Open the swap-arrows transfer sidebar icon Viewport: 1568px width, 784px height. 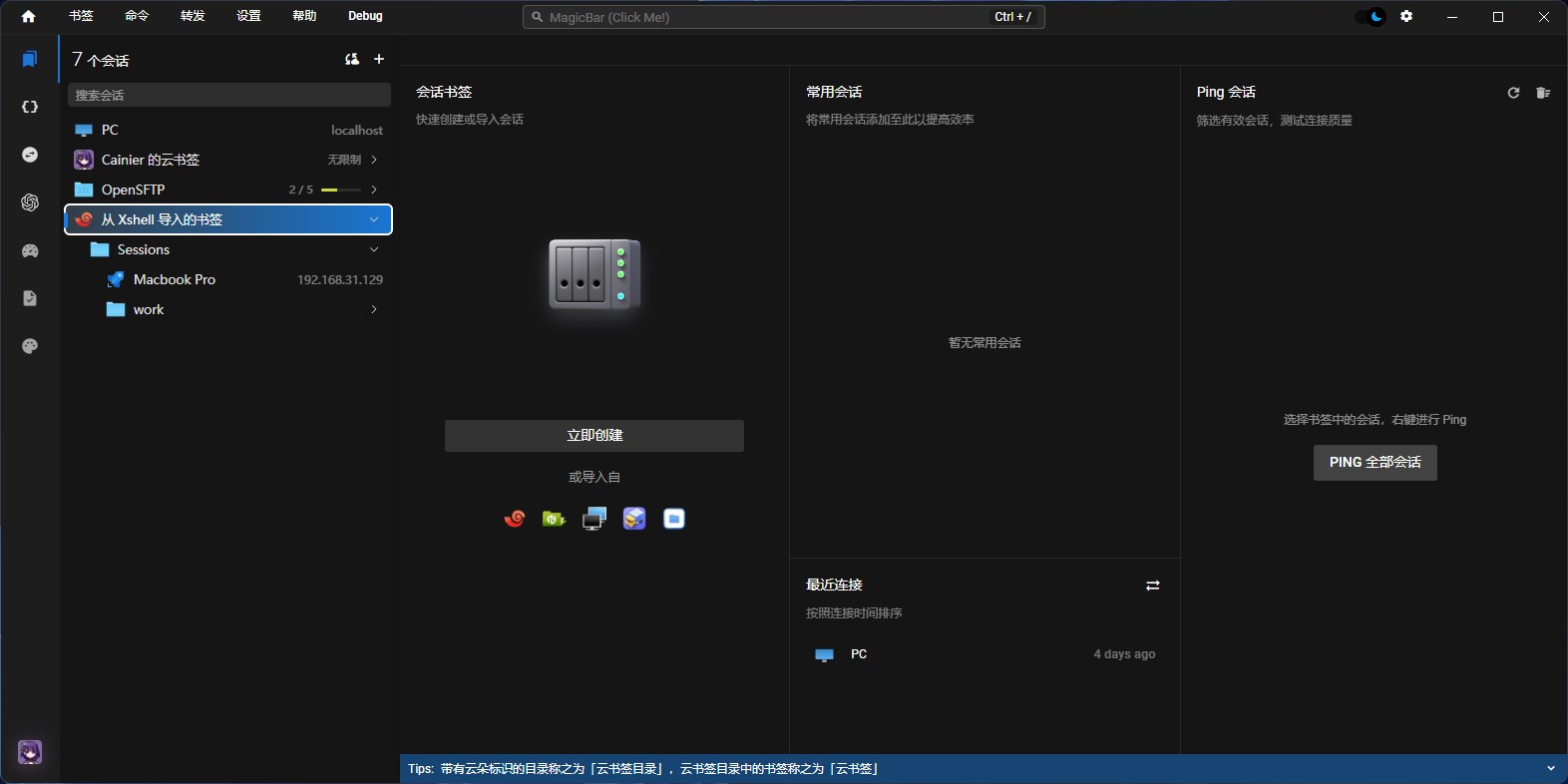(x=30, y=155)
